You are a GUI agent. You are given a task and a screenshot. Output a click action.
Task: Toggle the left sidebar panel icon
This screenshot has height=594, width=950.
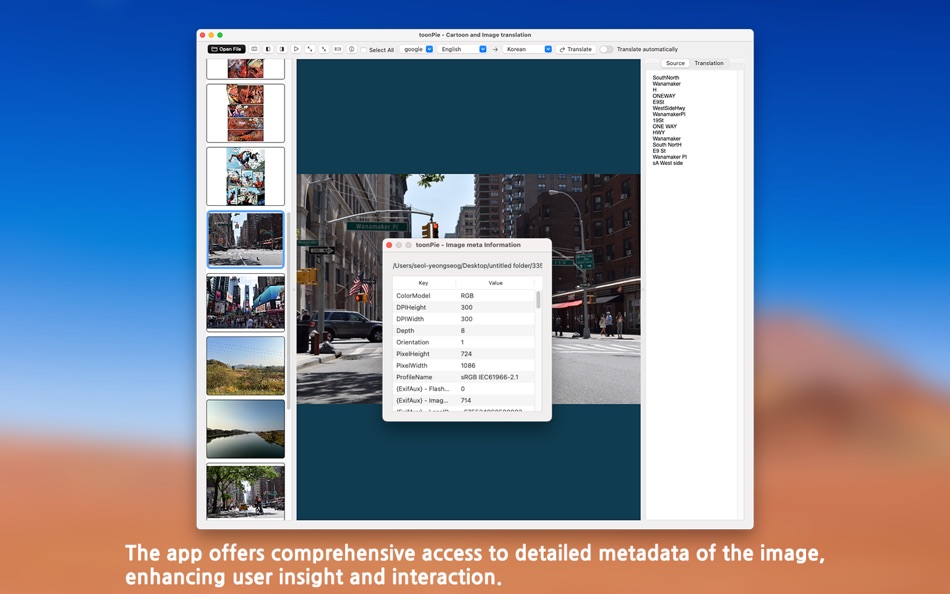[x=268, y=49]
